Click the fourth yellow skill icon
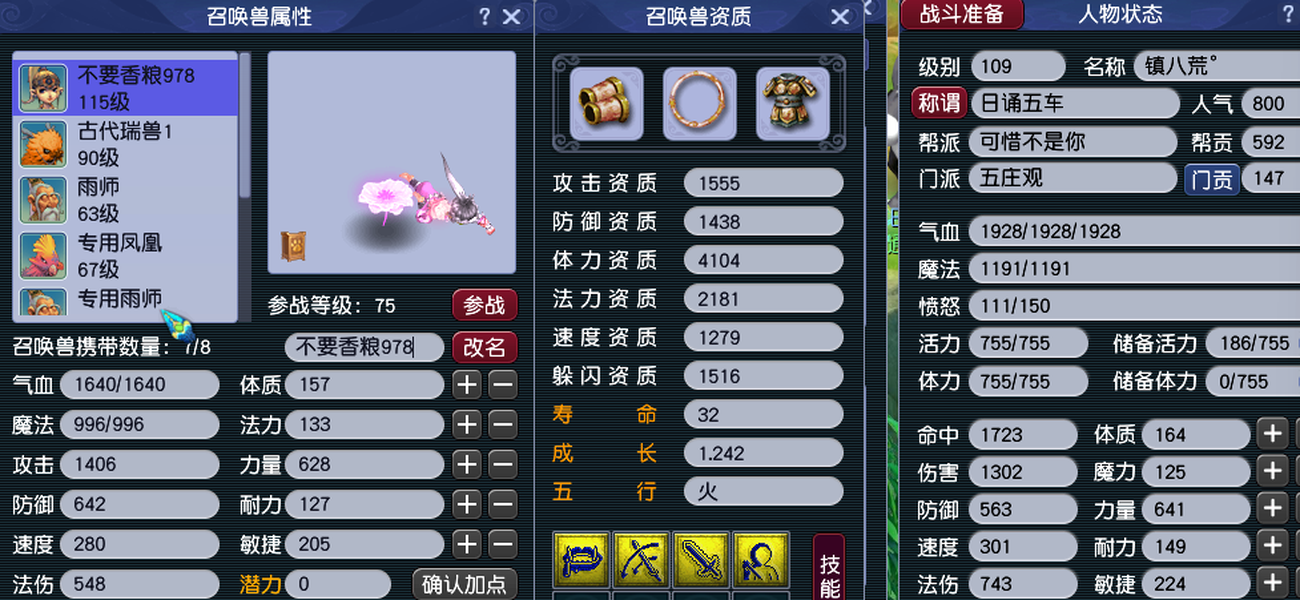Image resolution: width=1300 pixels, height=600 pixels. click(x=761, y=561)
